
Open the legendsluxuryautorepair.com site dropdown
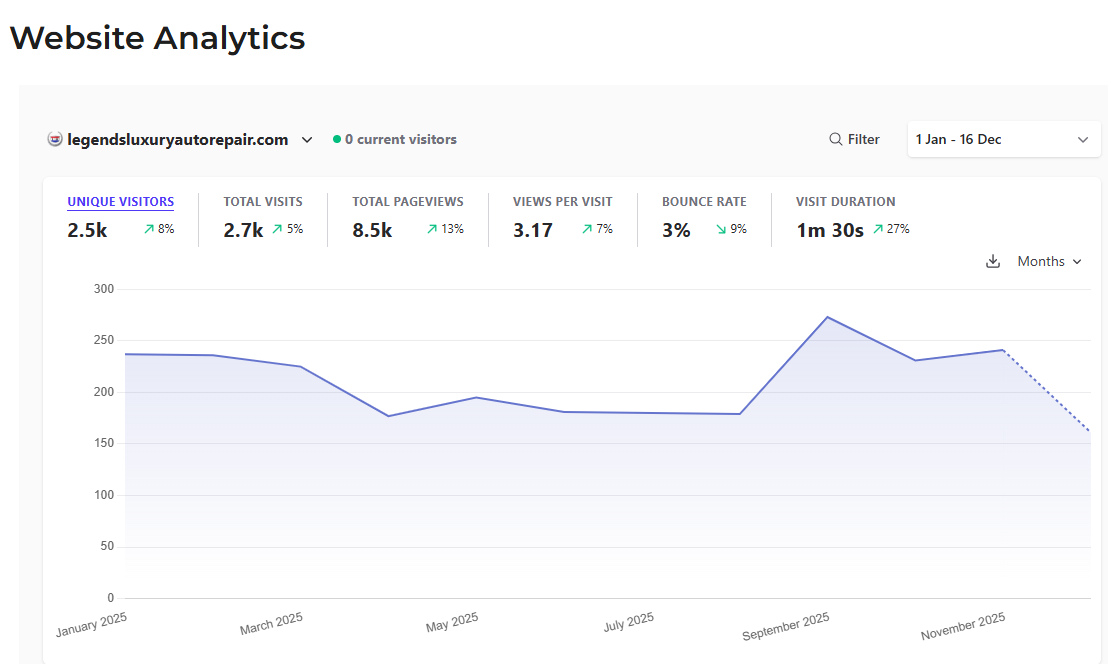click(180, 139)
